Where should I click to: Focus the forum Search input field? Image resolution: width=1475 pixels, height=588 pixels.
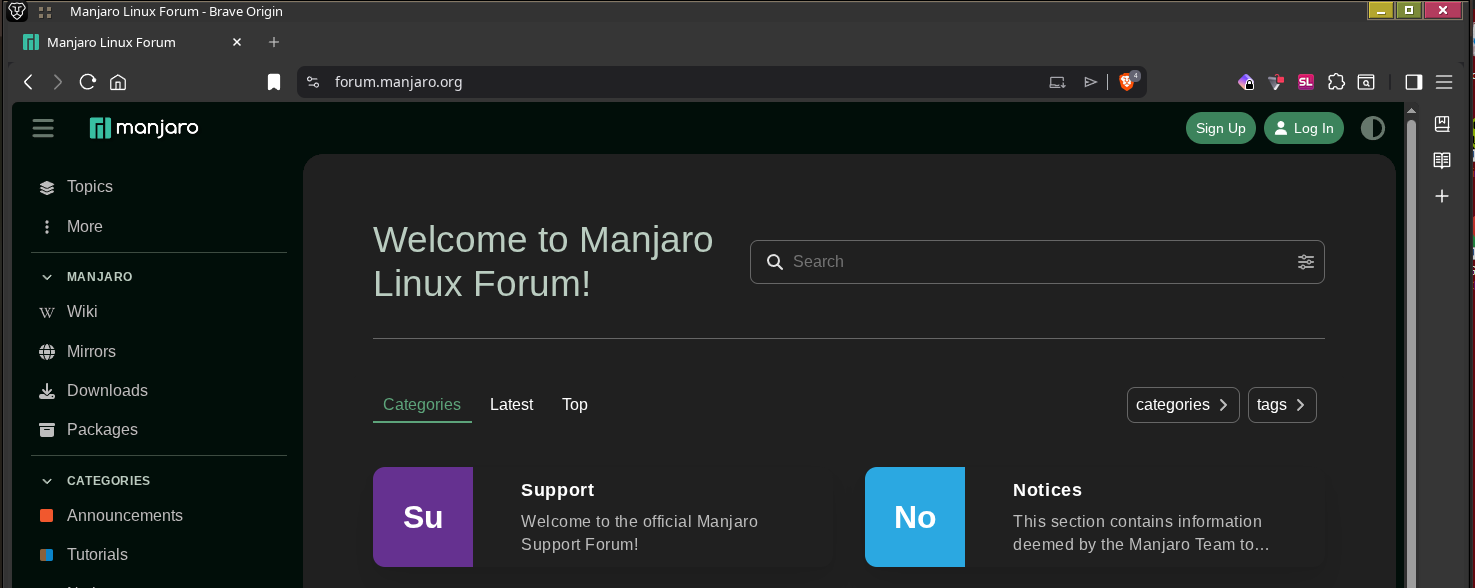click(1037, 262)
